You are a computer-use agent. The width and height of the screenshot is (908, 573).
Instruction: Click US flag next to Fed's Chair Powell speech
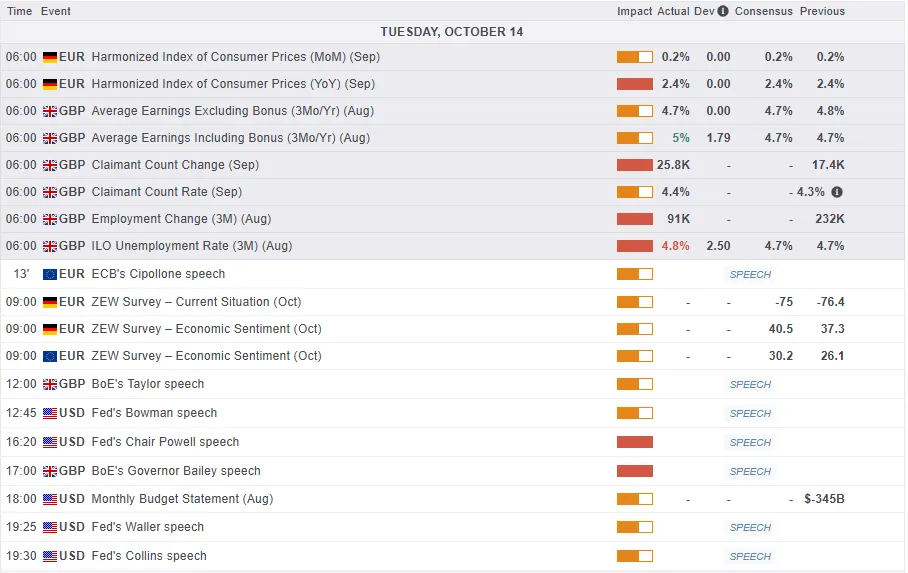(49, 442)
